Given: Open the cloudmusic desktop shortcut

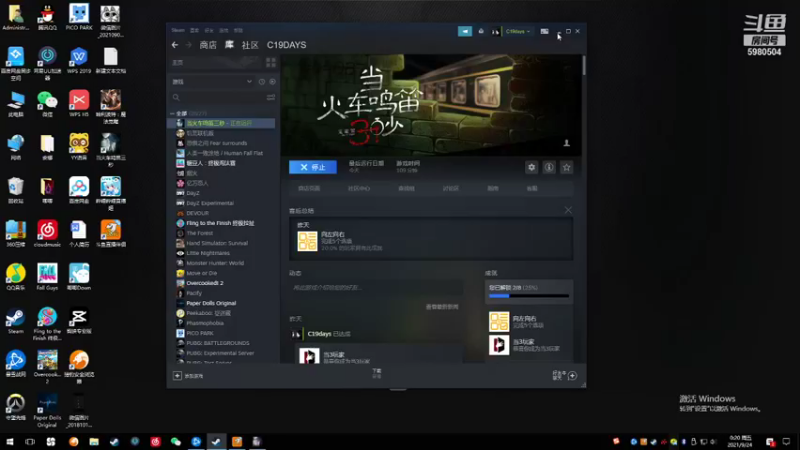Looking at the screenshot, I should click(x=47, y=234).
